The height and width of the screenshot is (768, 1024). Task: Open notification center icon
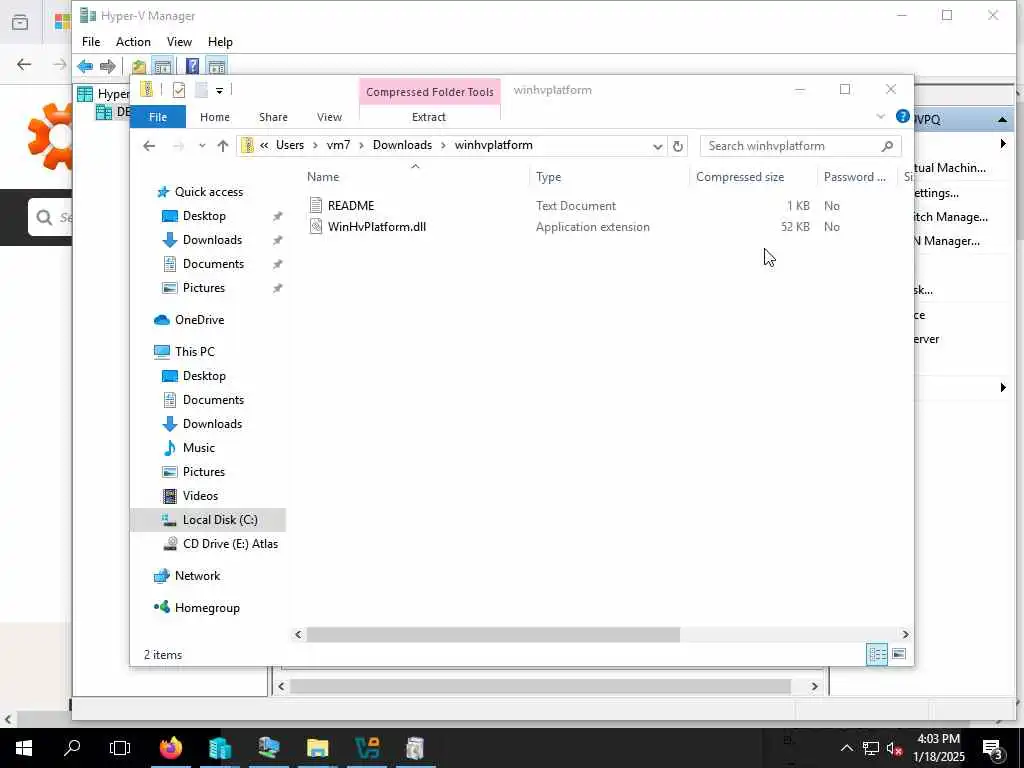click(992, 748)
